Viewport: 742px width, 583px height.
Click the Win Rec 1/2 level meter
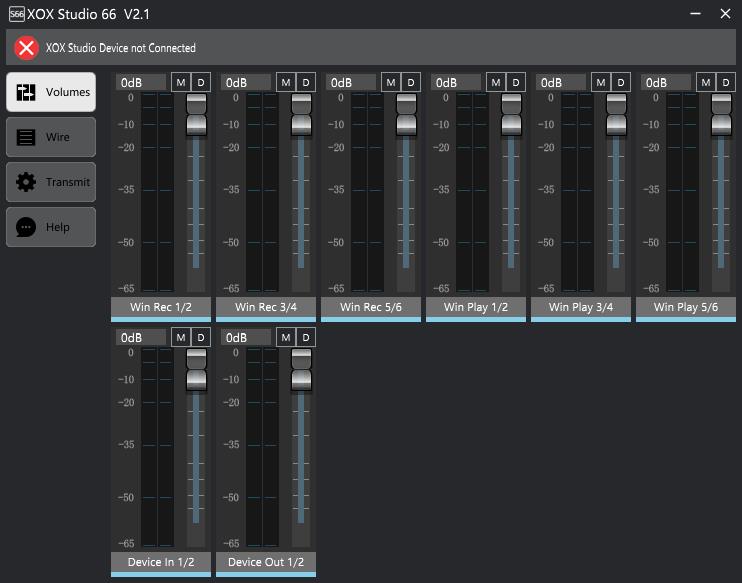coord(158,192)
